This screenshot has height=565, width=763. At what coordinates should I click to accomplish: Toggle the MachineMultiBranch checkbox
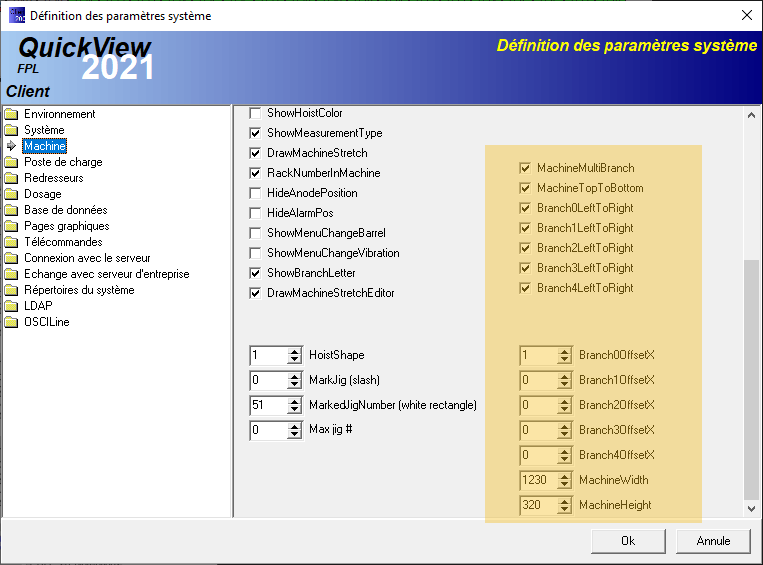[x=525, y=168]
